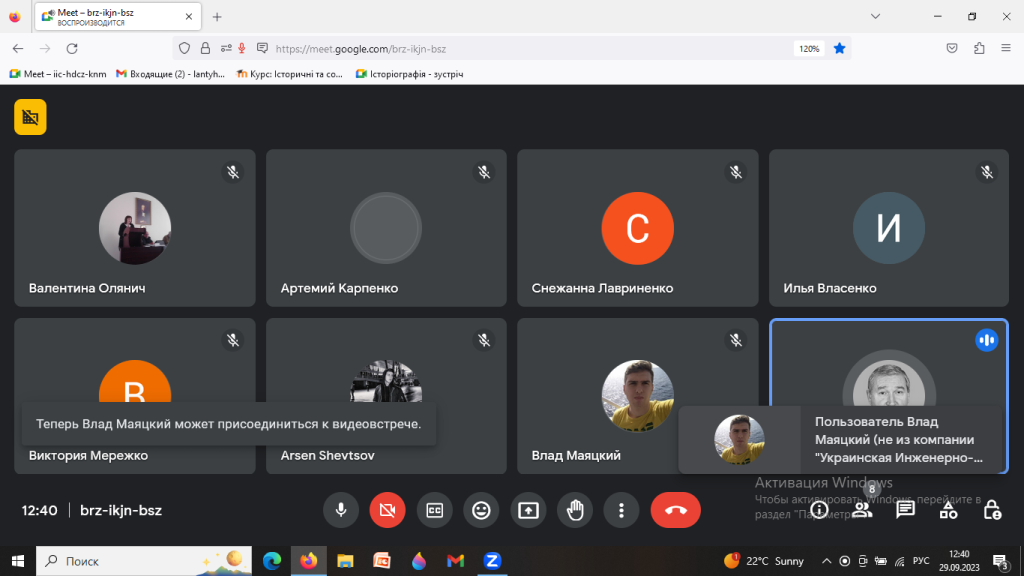Click muted mic icon on Arsen Shevtsov tile
This screenshot has height=576, width=1024.
point(484,340)
